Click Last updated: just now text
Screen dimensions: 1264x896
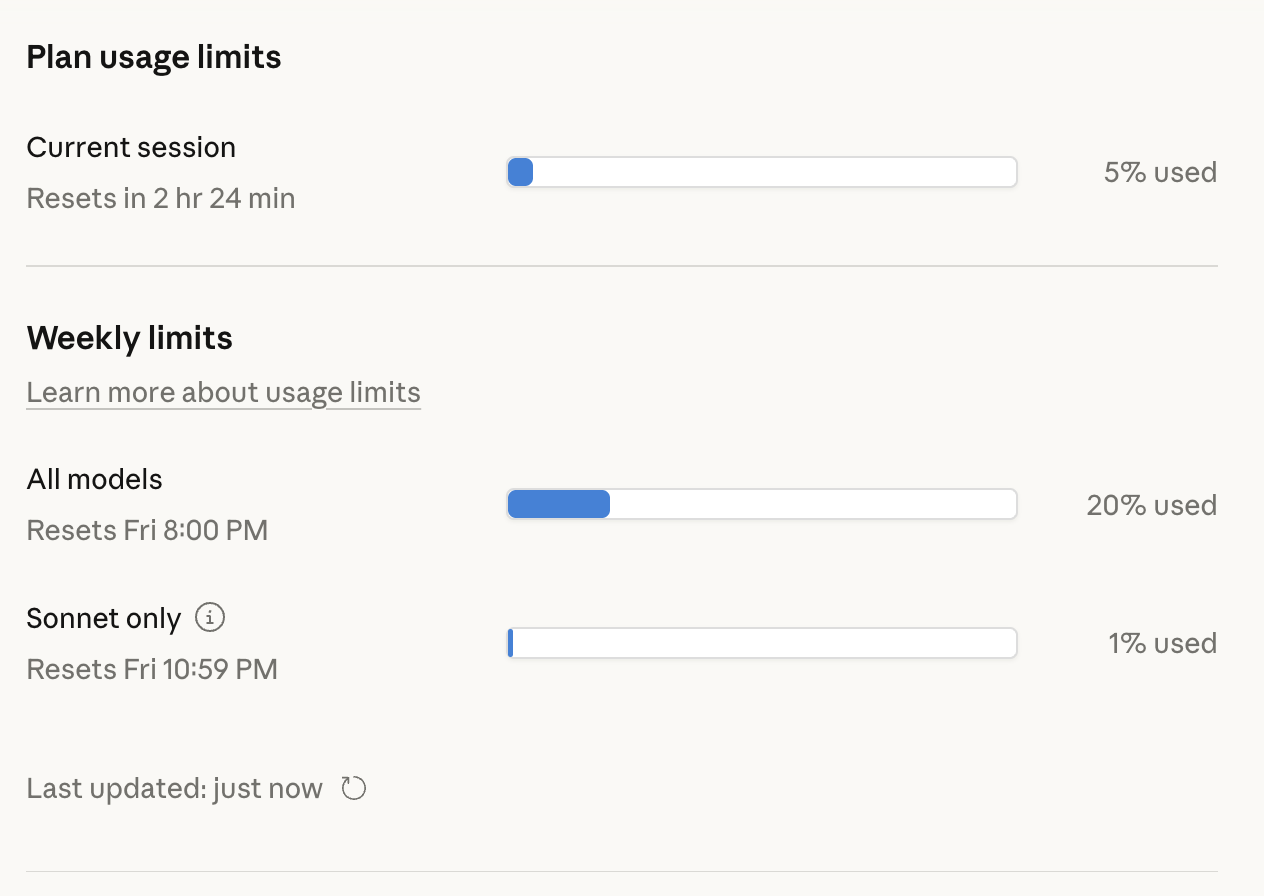175,789
